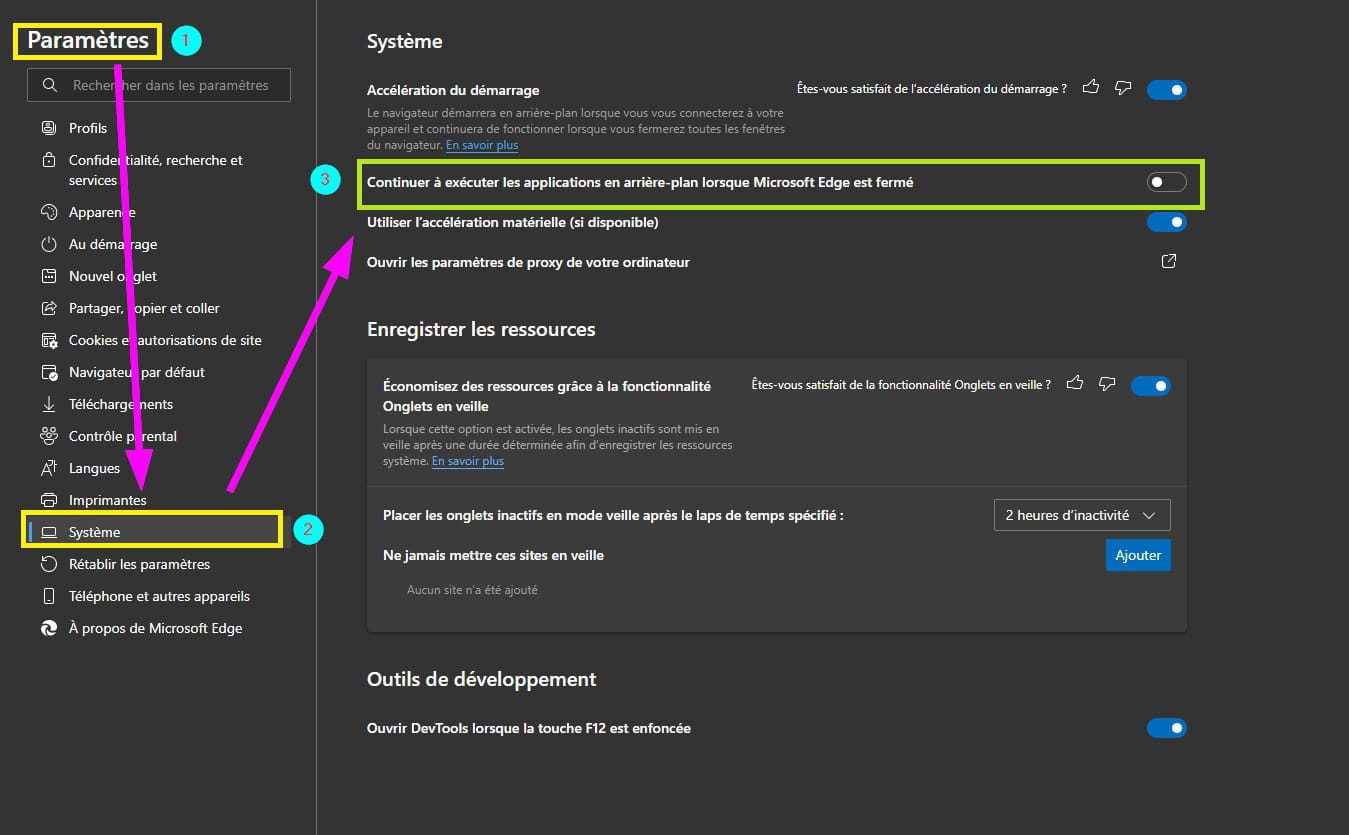Enable Continuer à exécuter les applications en arrière-plan
Viewport: 1349px width, 835px height.
click(1166, 182)
